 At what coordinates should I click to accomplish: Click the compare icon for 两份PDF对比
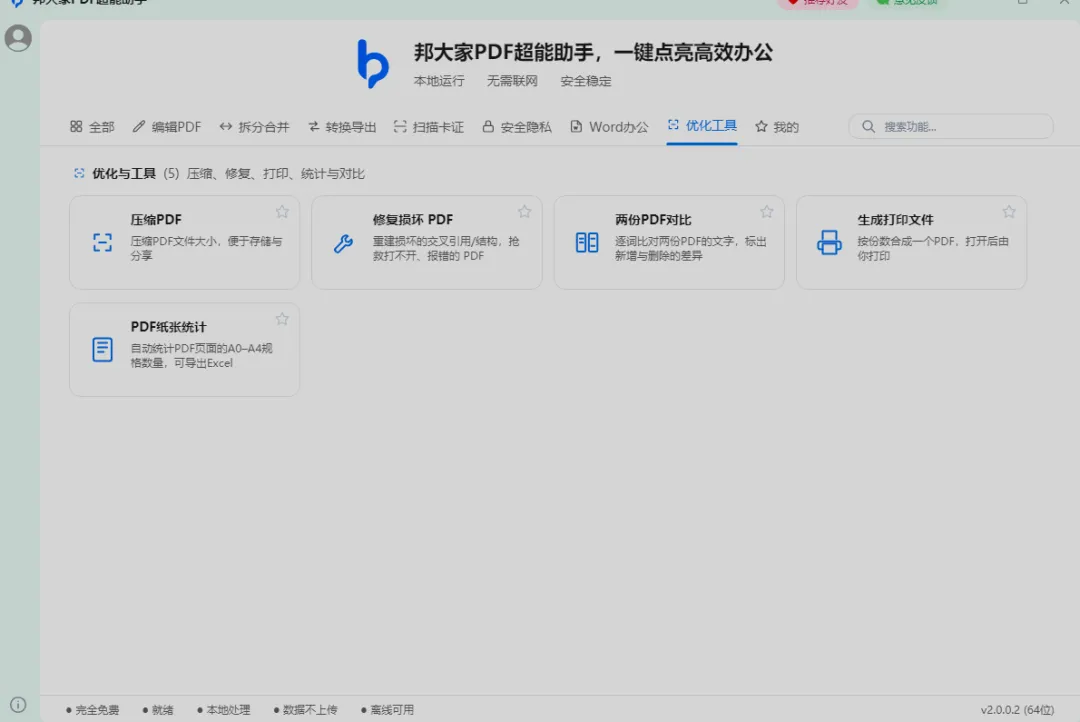[587, 243]
